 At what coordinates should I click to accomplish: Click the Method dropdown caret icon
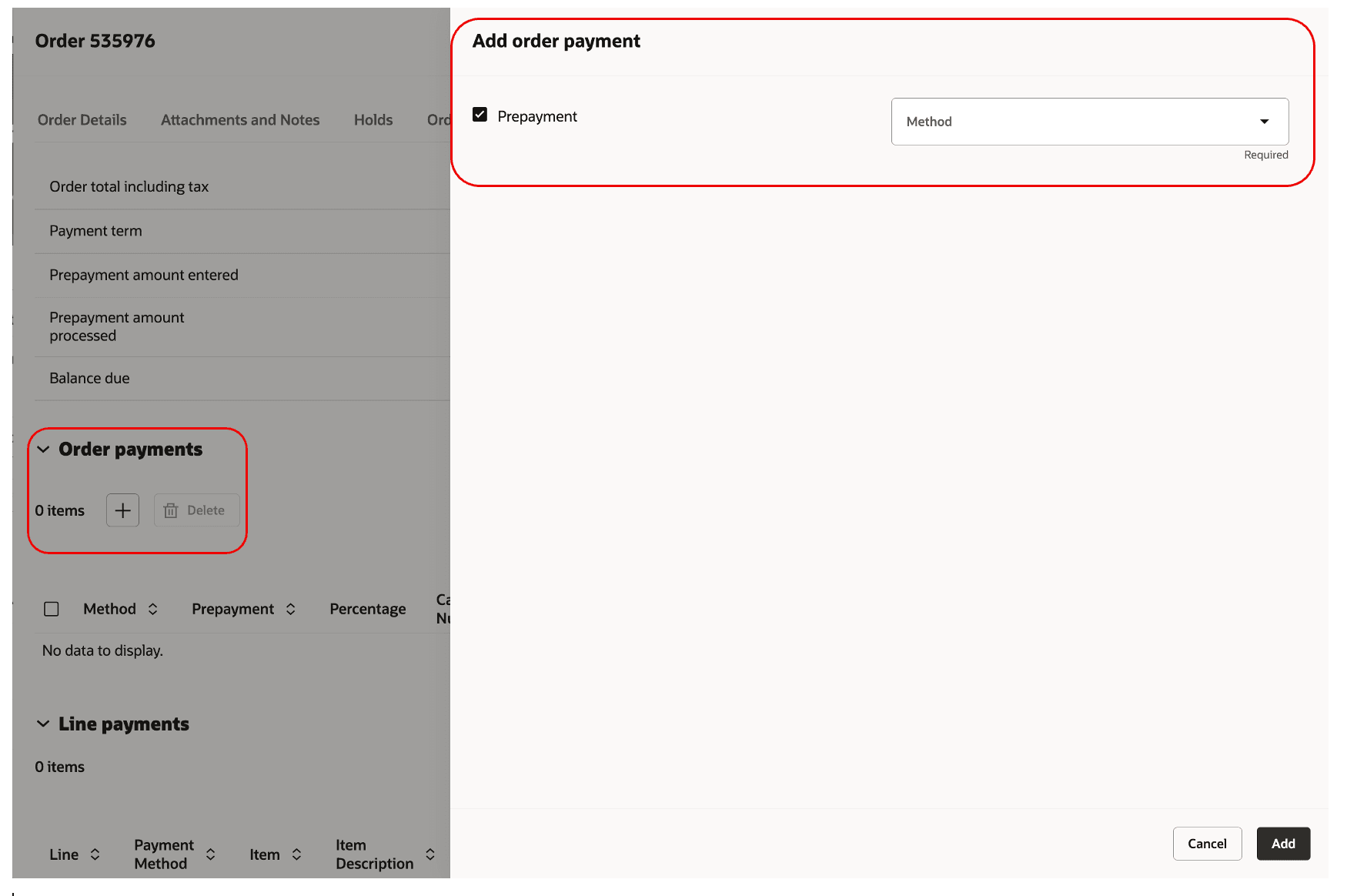point(1265,121)
